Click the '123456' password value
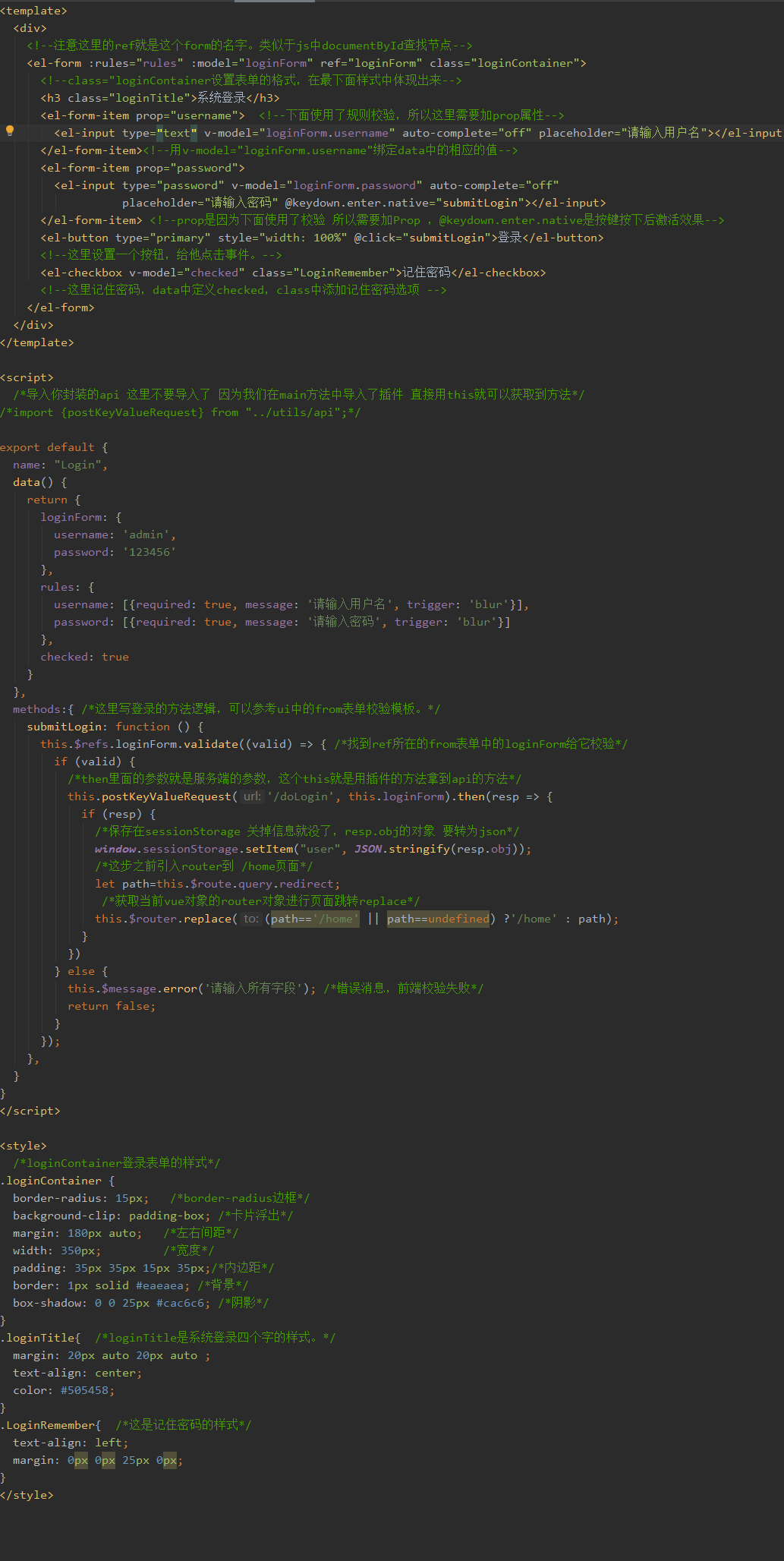Viewport: 784px width, 1561px height. click(149, 552)
